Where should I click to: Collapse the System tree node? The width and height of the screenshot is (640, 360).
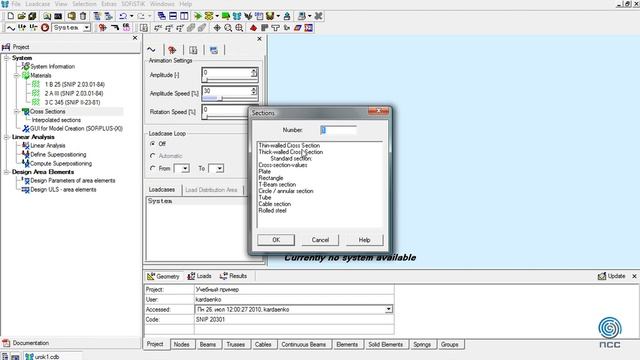click(7, 58)
